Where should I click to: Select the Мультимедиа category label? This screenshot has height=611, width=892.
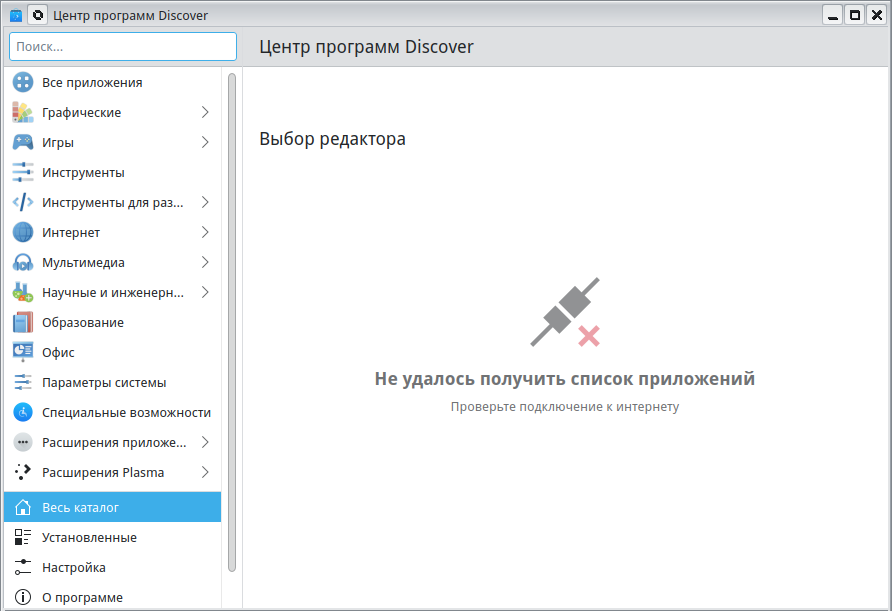pyautogui.click(x=83, y=263)
